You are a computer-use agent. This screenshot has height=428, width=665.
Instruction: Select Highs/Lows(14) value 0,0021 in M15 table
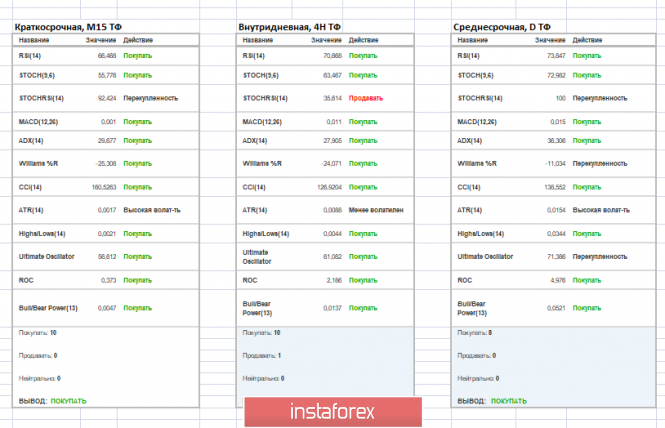tap(107, 234)
